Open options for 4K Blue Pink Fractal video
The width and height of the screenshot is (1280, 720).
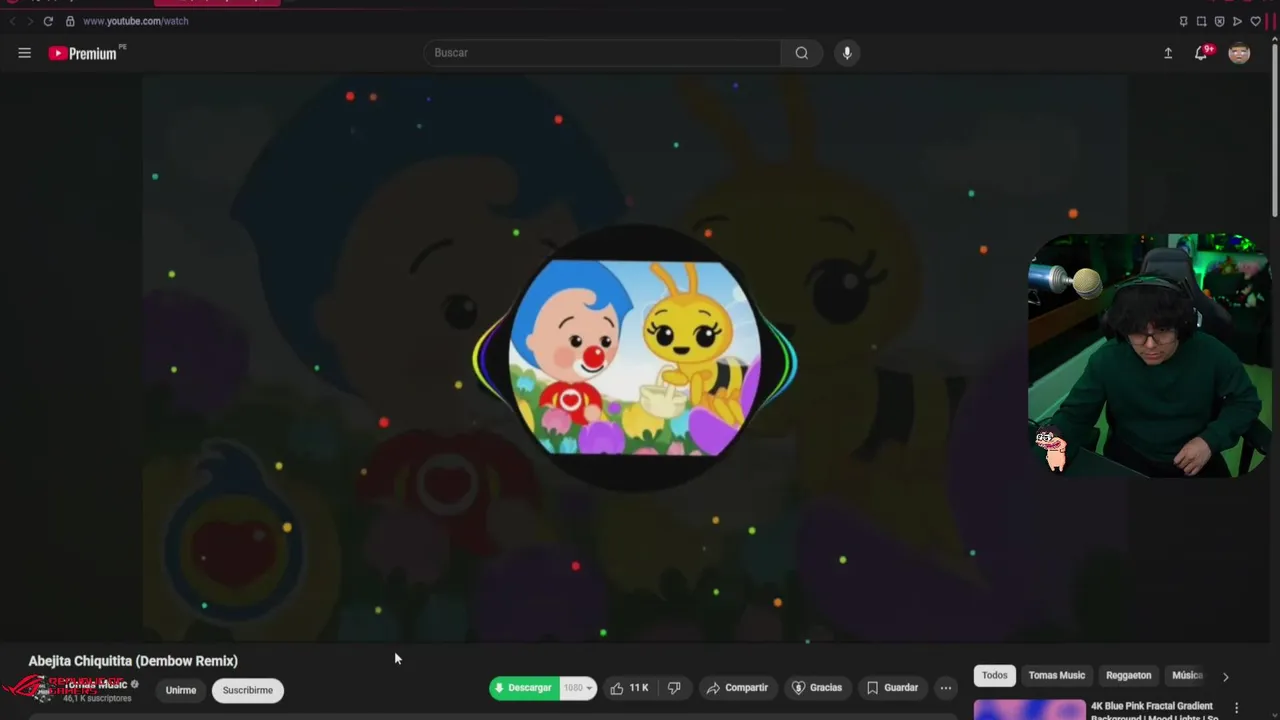(1236, 708)
